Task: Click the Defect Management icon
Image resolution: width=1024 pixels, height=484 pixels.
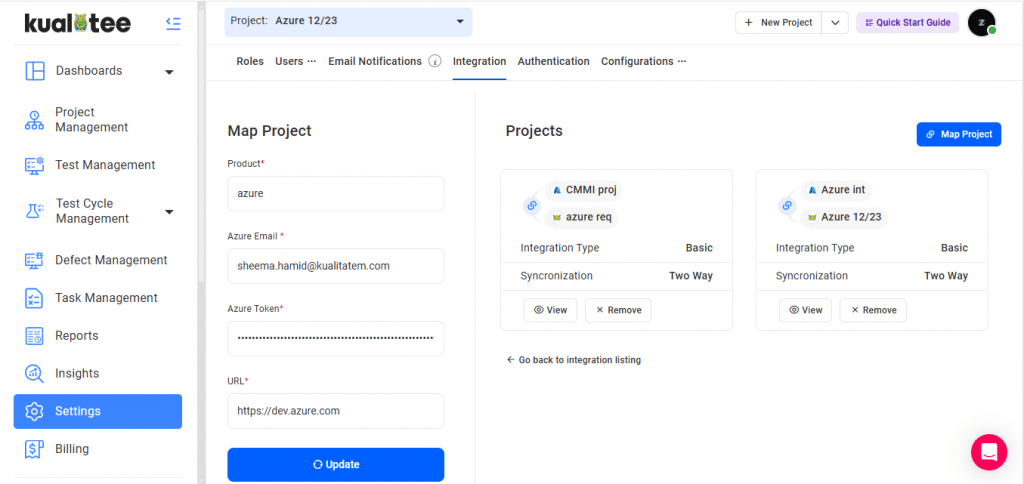Action: pyautogui.click(x=34, y=260)
